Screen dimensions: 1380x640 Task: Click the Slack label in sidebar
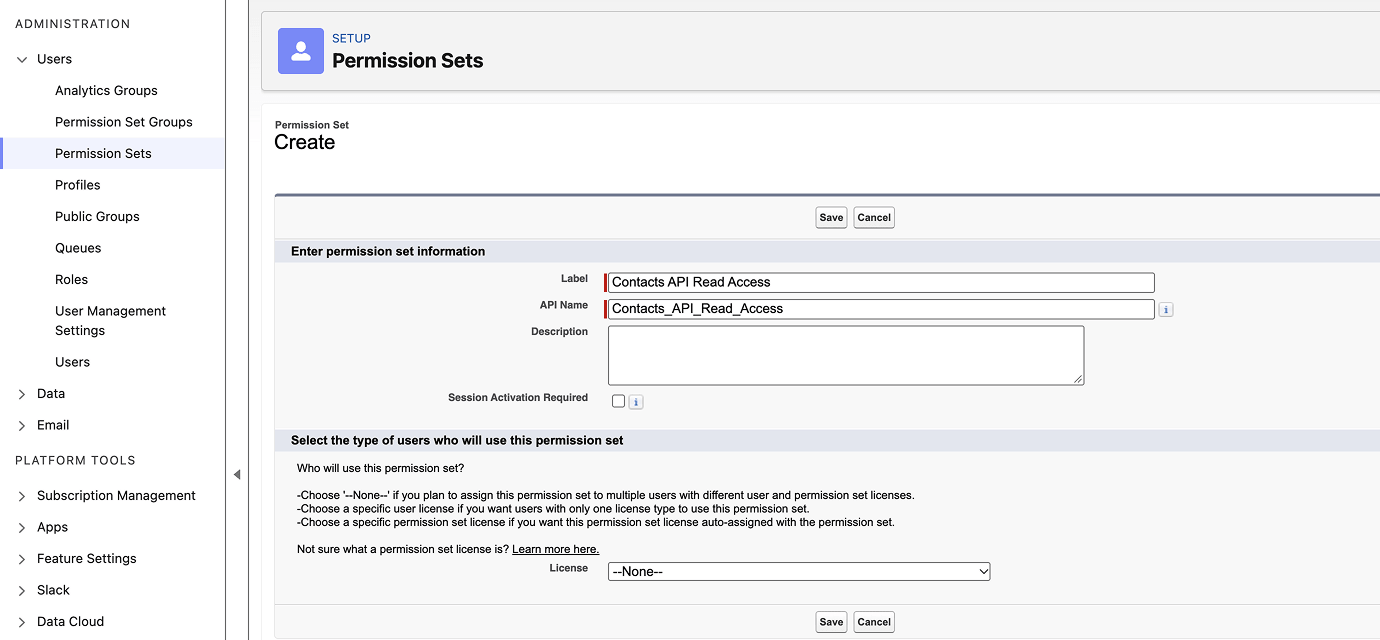53,590
